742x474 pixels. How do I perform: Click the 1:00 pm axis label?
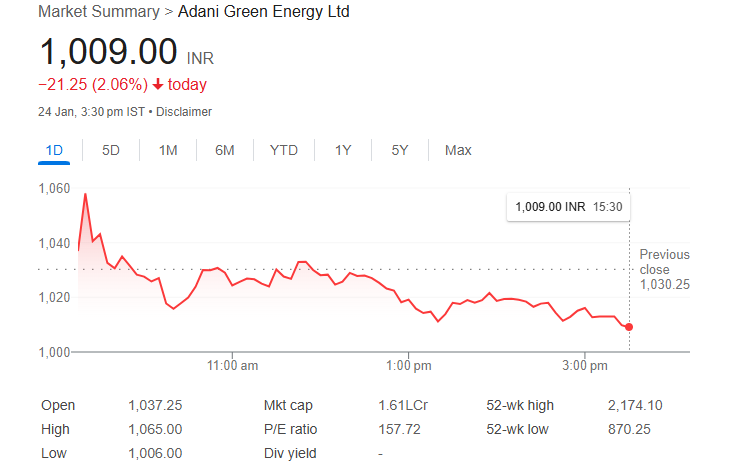[x=409, y=366]
